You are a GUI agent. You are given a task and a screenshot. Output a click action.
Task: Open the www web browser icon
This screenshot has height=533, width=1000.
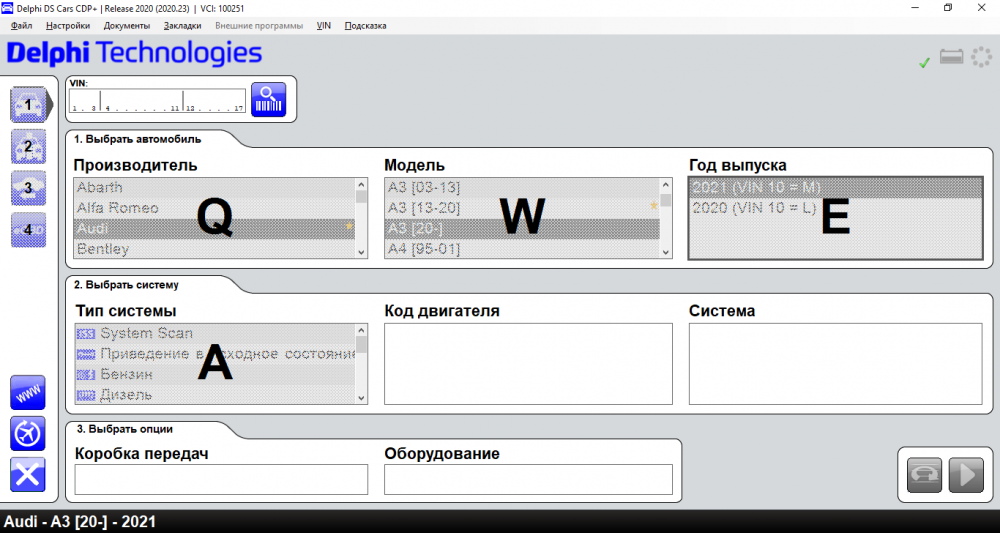pos(28,392)
